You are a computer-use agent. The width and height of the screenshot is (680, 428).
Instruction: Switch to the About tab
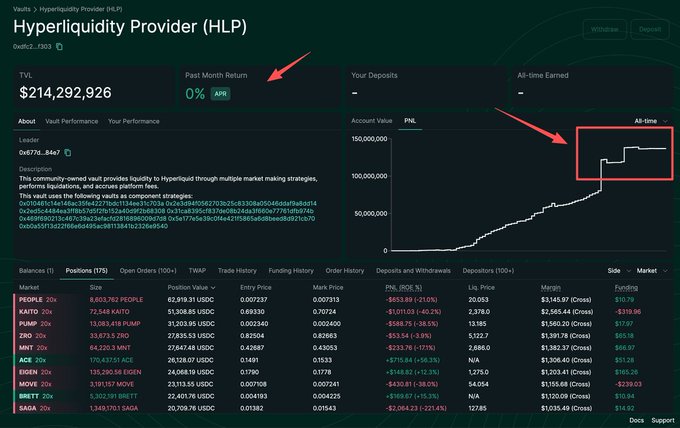point(26,121)
